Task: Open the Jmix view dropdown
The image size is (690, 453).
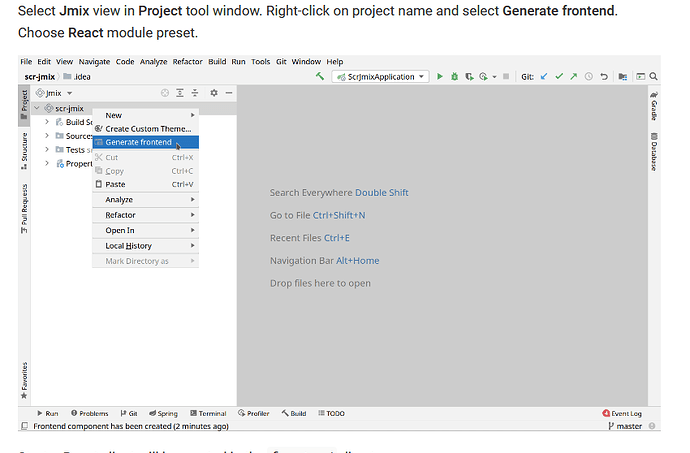Action: (x=54, y=93)
